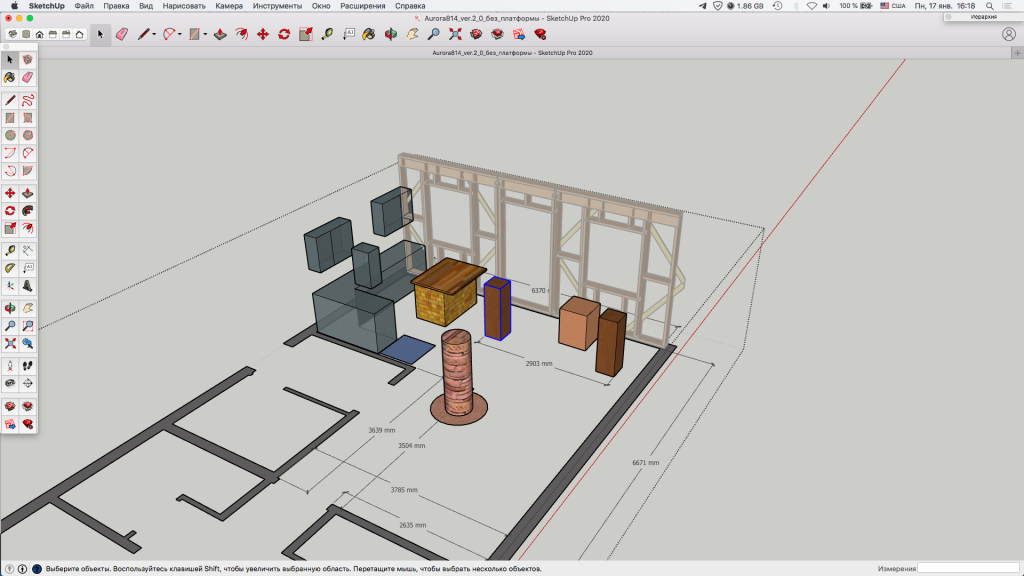Open the Камера menu

(229, 6)
